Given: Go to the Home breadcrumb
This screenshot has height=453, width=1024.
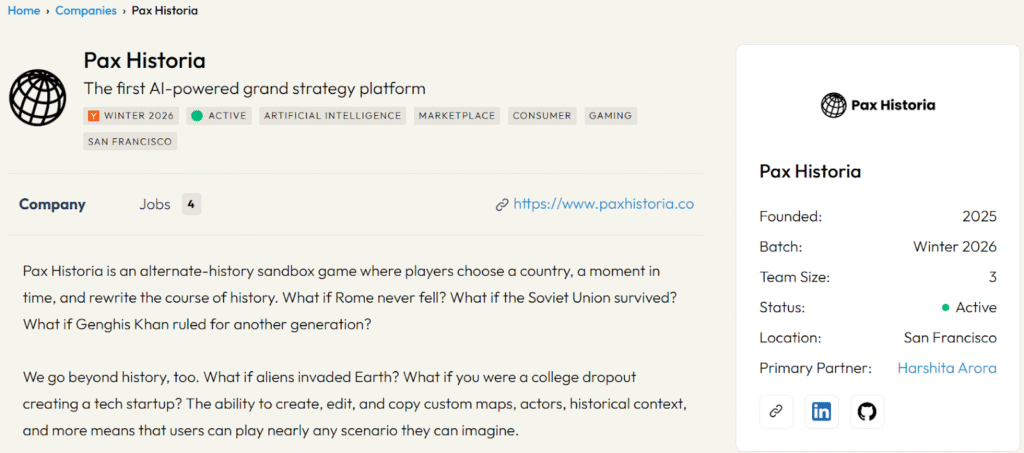Looking at the screenshot, I should click(x=23, y=11).
